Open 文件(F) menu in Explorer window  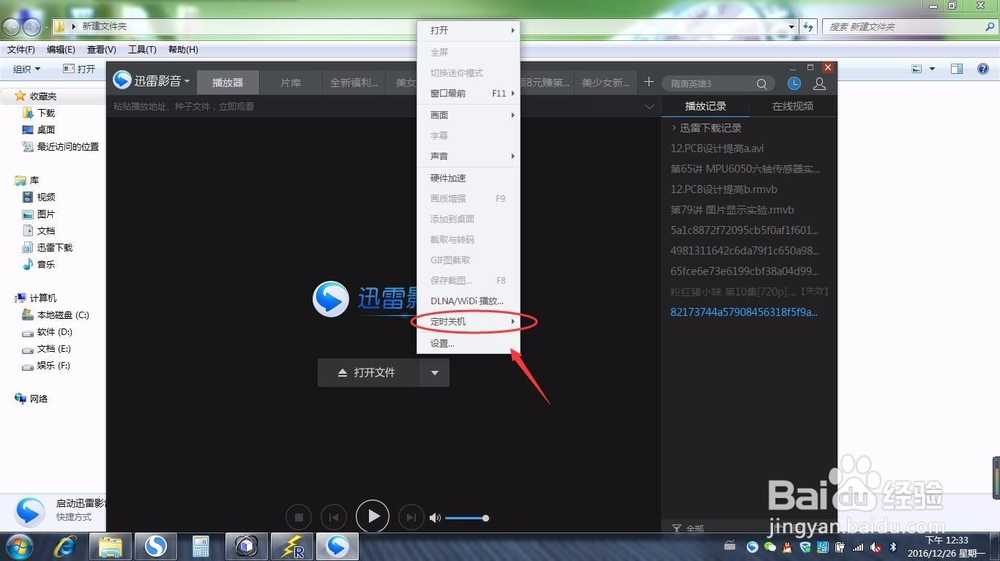tap(21, 49)
